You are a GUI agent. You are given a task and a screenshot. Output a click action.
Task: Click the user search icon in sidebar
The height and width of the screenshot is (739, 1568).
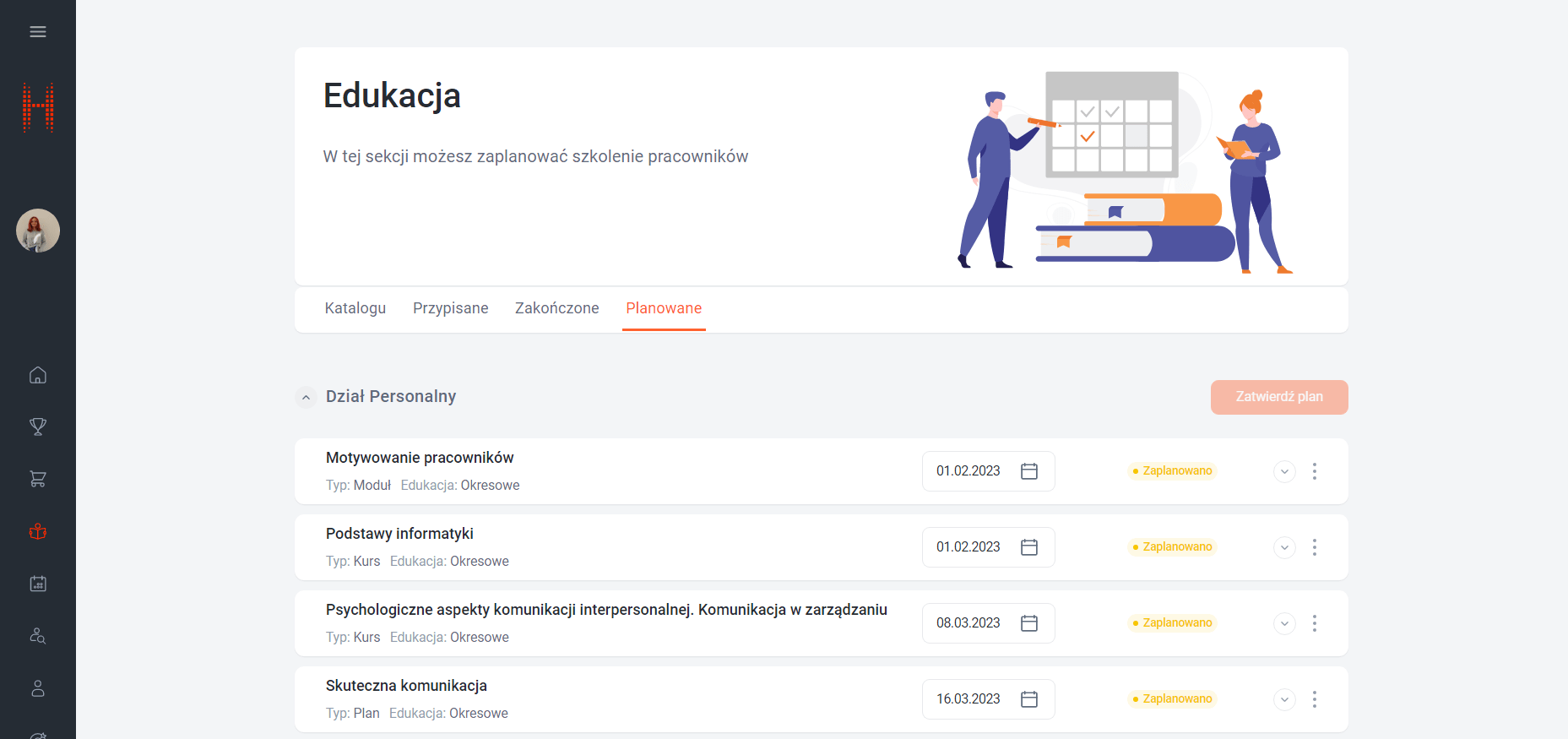38,636
